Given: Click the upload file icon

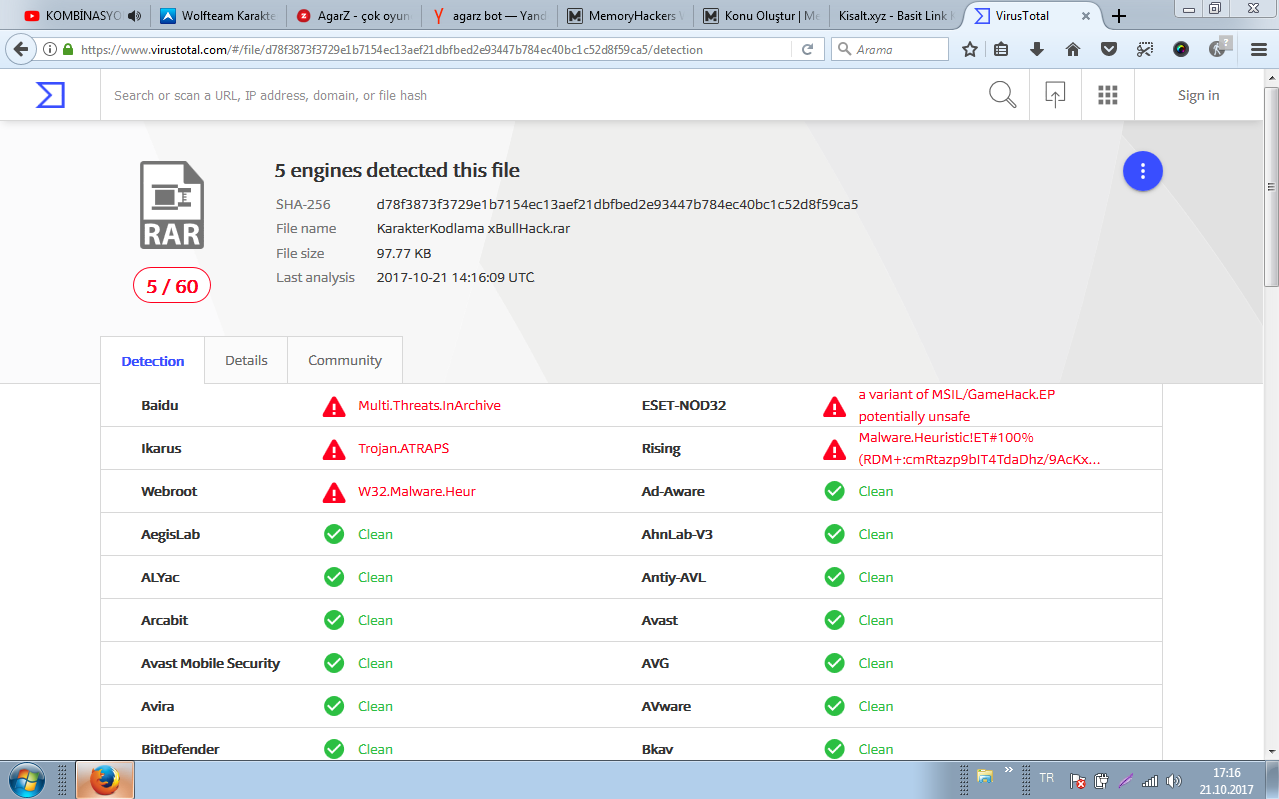Looking at the screenshot, I should [1055, 95].
